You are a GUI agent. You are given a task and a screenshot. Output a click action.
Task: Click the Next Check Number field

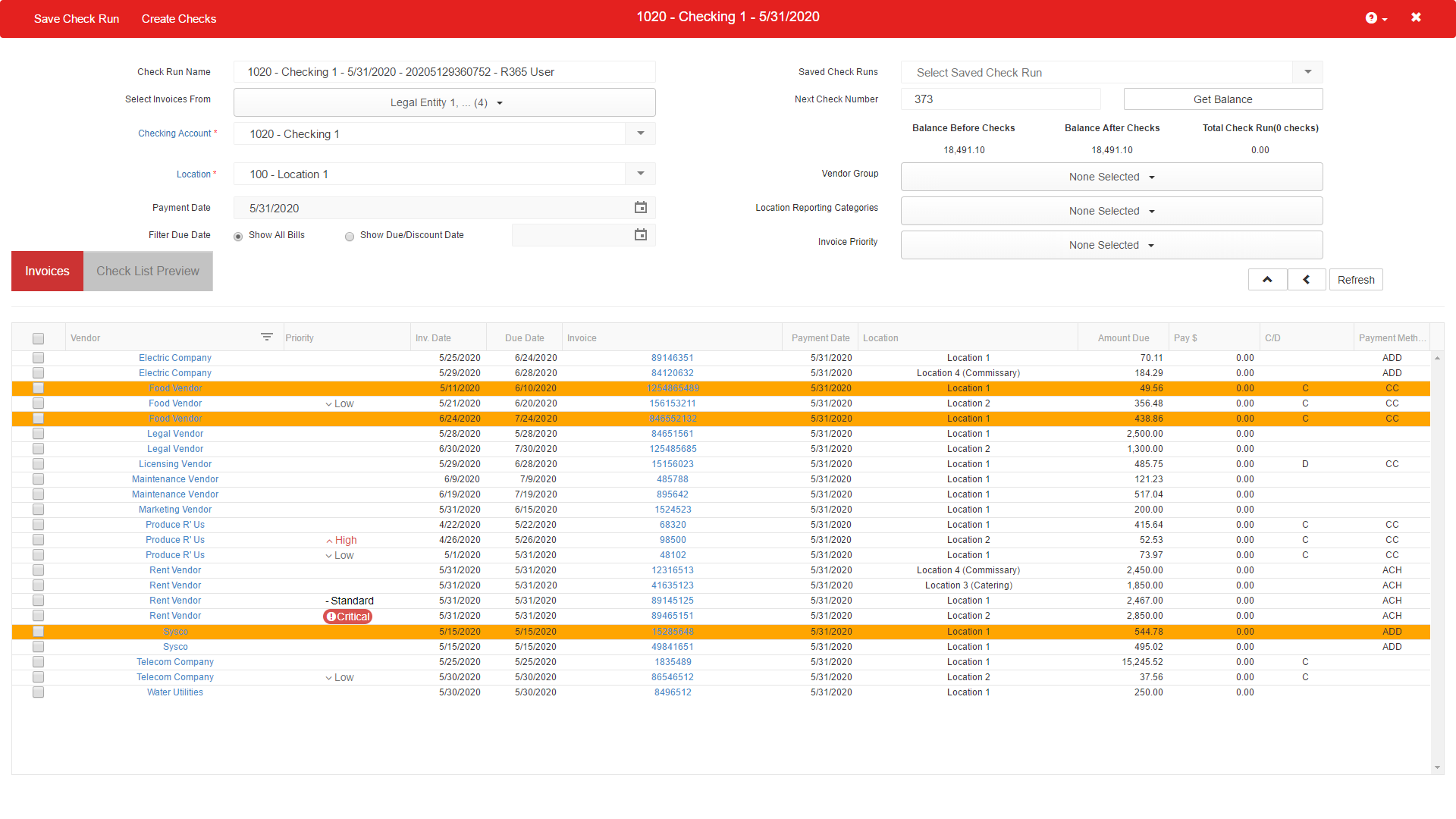(999, 99)
